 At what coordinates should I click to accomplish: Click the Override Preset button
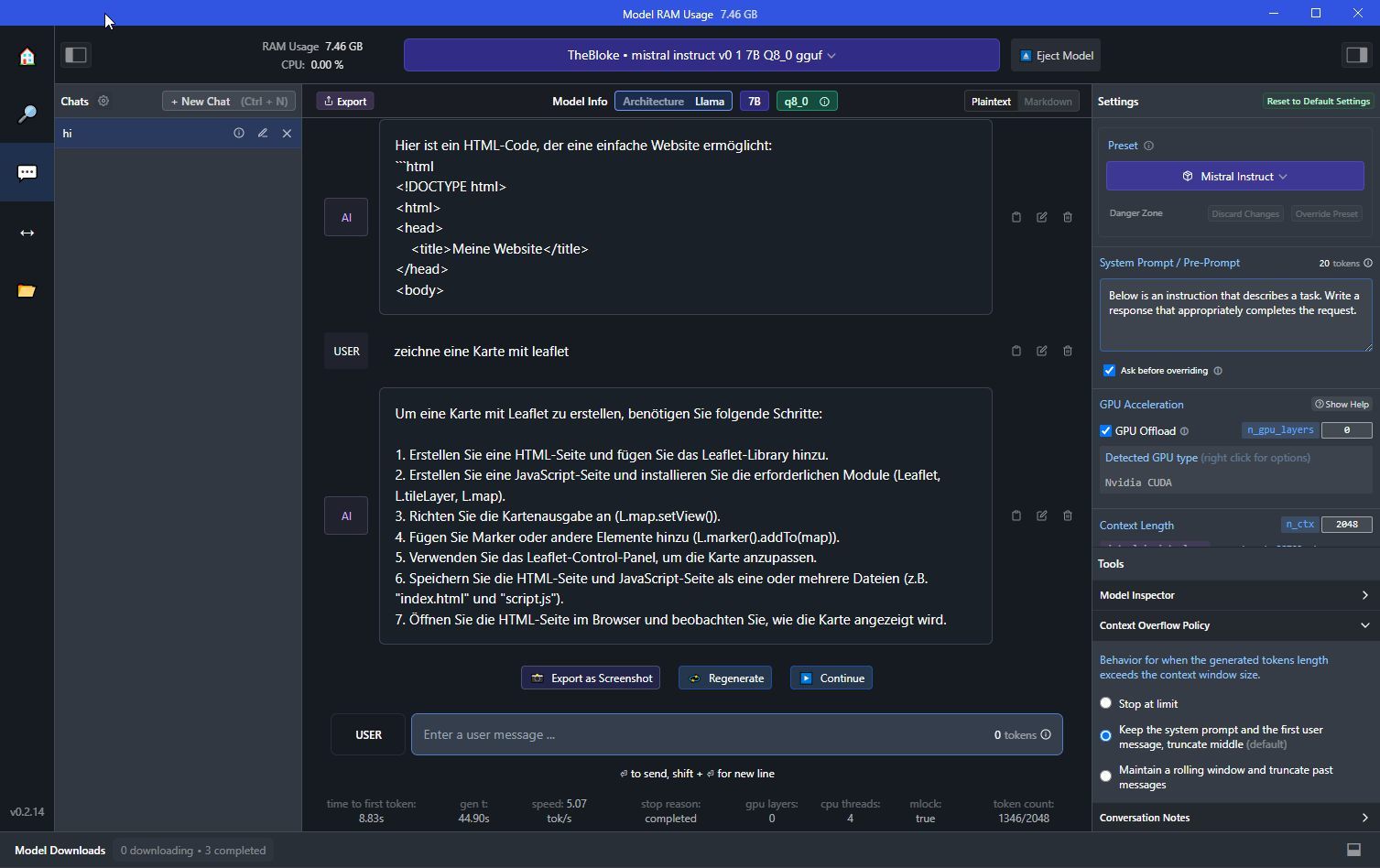(1326, 213)
